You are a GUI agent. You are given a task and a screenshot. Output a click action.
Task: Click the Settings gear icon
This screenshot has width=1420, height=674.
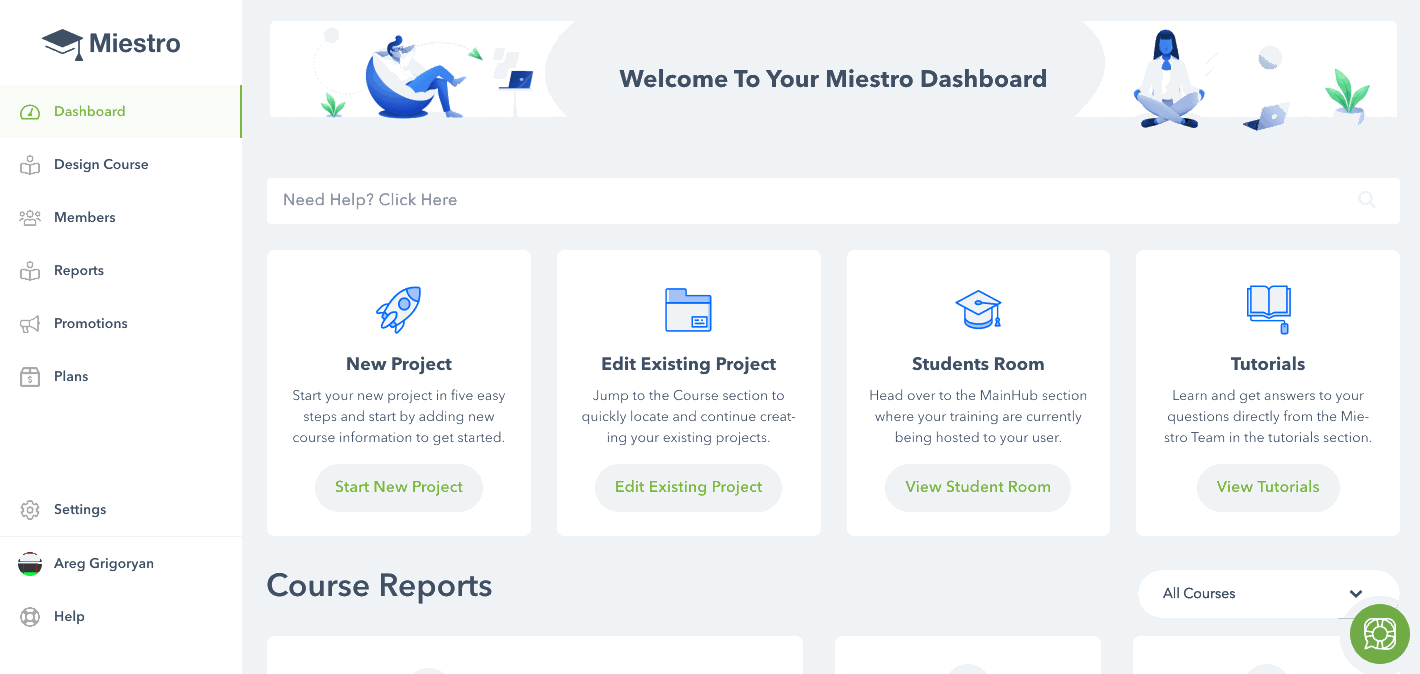tap(30, 510)
